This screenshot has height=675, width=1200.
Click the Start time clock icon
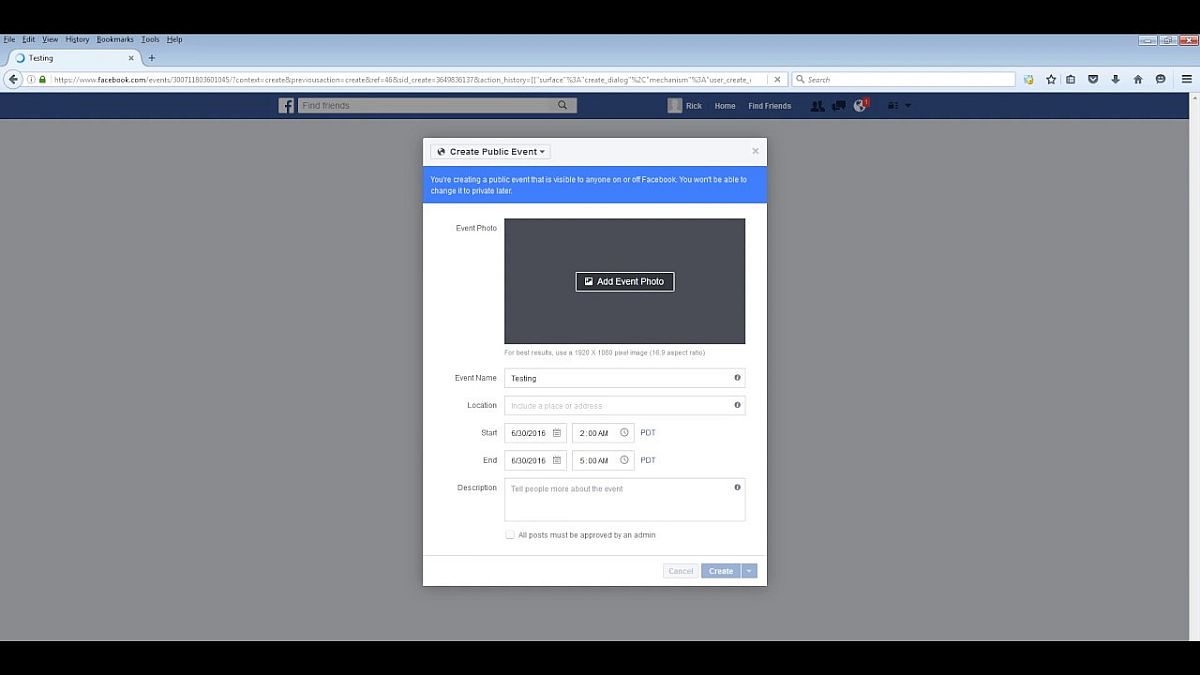tap(624, 433)
